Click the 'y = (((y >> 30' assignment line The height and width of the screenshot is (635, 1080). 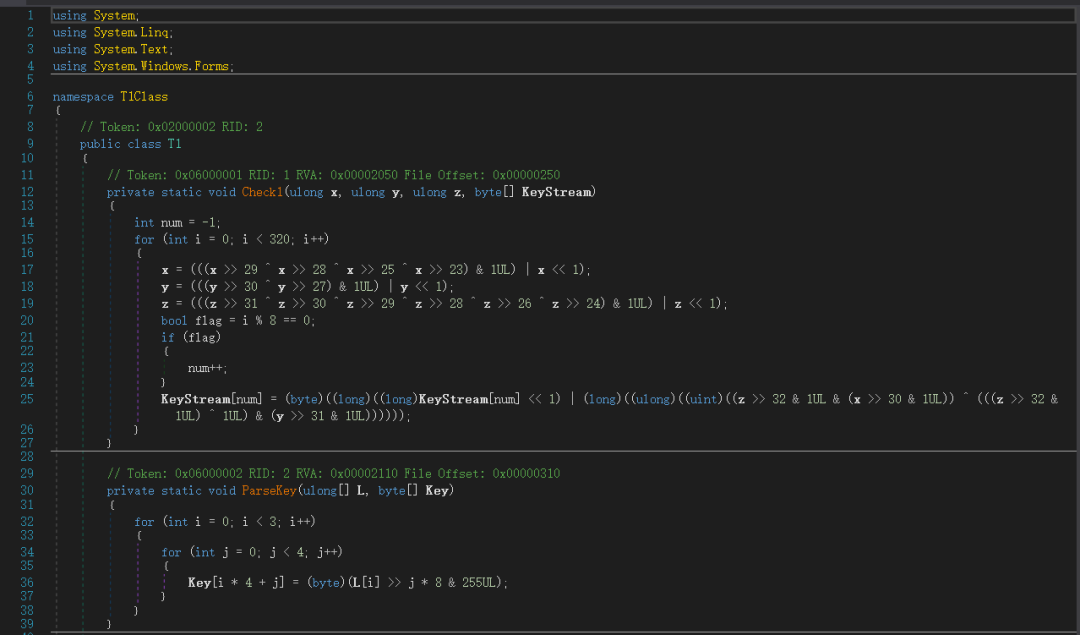tap(307, 287)
